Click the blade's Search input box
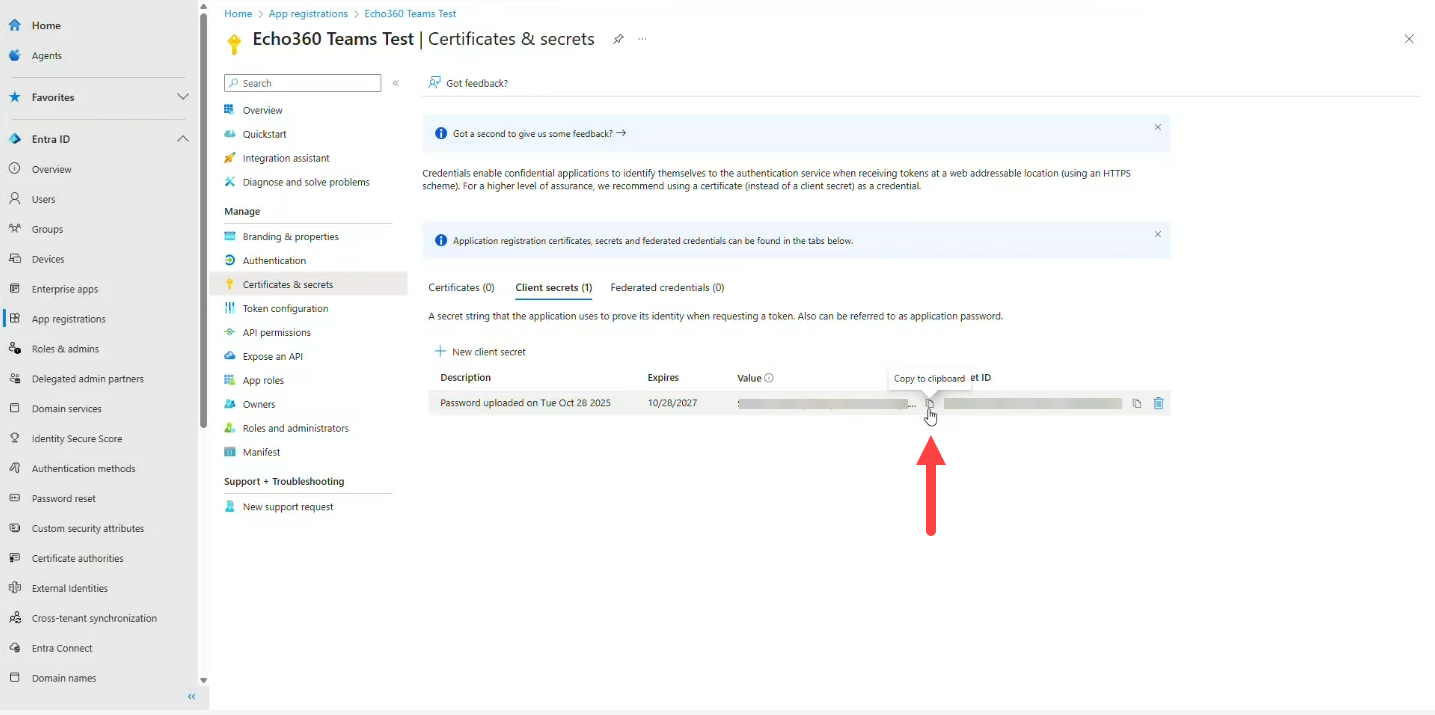The height and width of the screenshot is (715, 1435). pyautogui.click(x=300, y=83)
